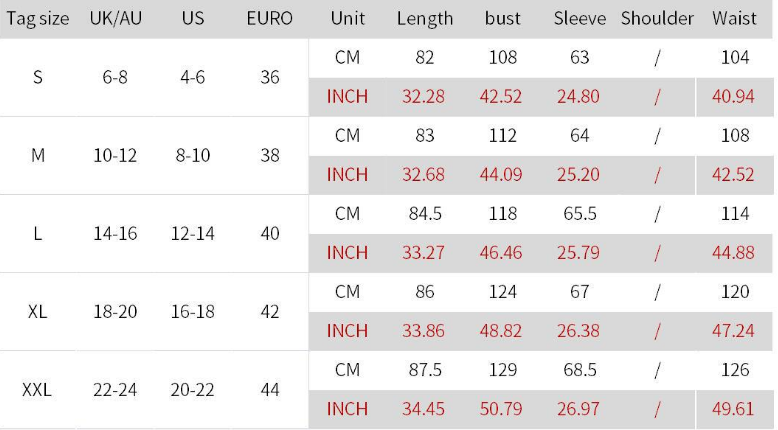Select the 26.38 inch sleeve value
This screenshot has width=778, height=430.
tap(579, 330)
